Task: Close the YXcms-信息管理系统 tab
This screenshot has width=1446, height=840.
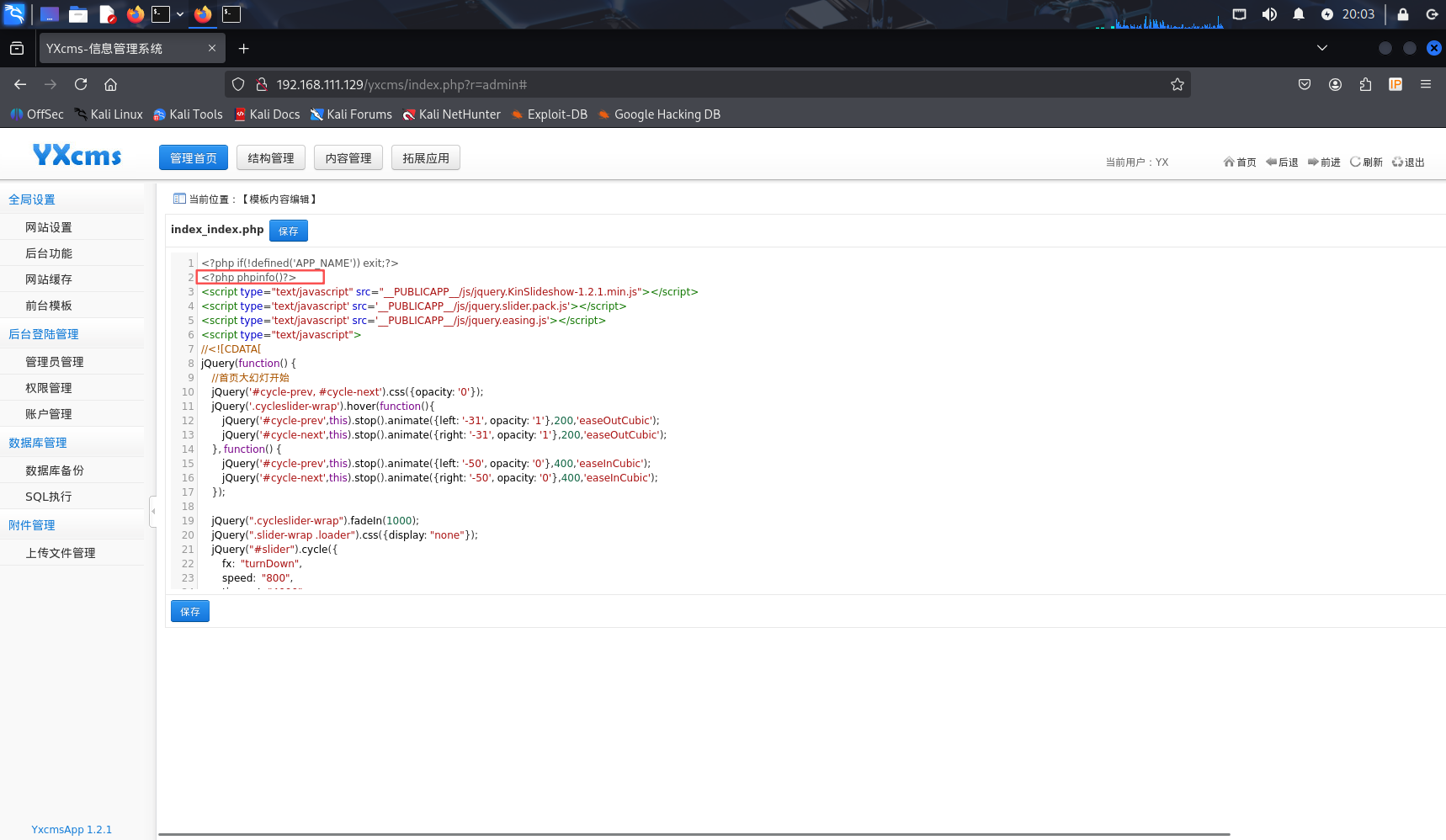Action: pyautogui.click(x=212, y=49)
